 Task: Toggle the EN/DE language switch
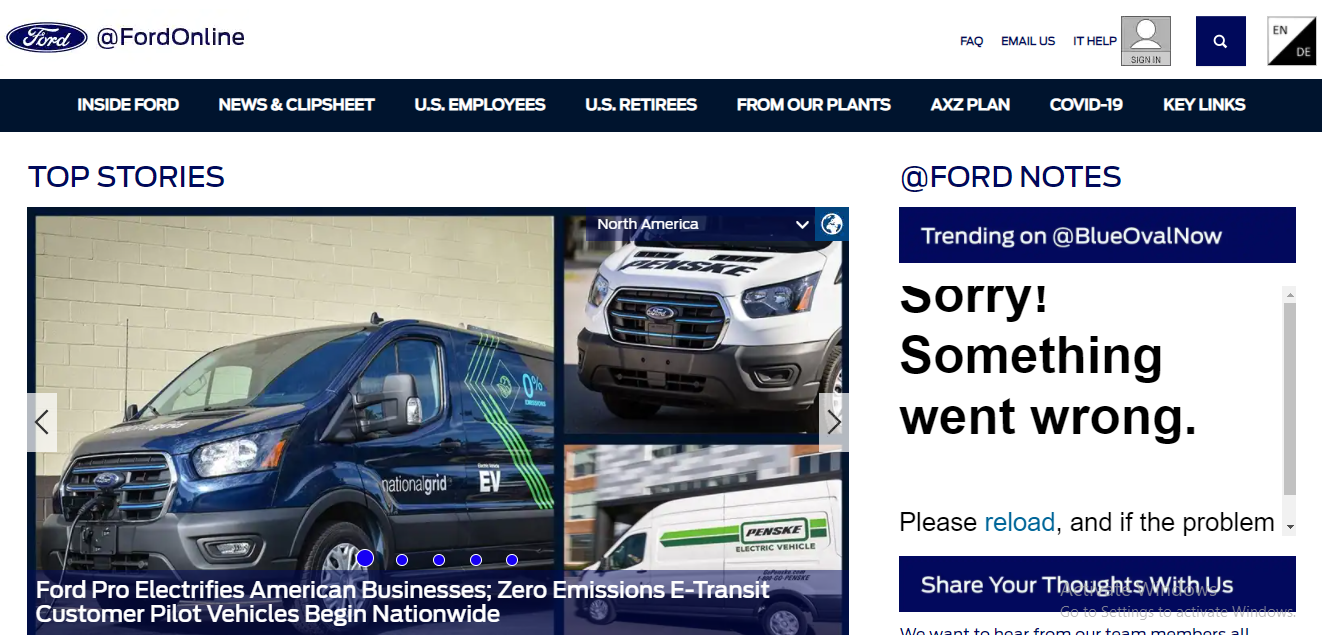click(1292, 41)
